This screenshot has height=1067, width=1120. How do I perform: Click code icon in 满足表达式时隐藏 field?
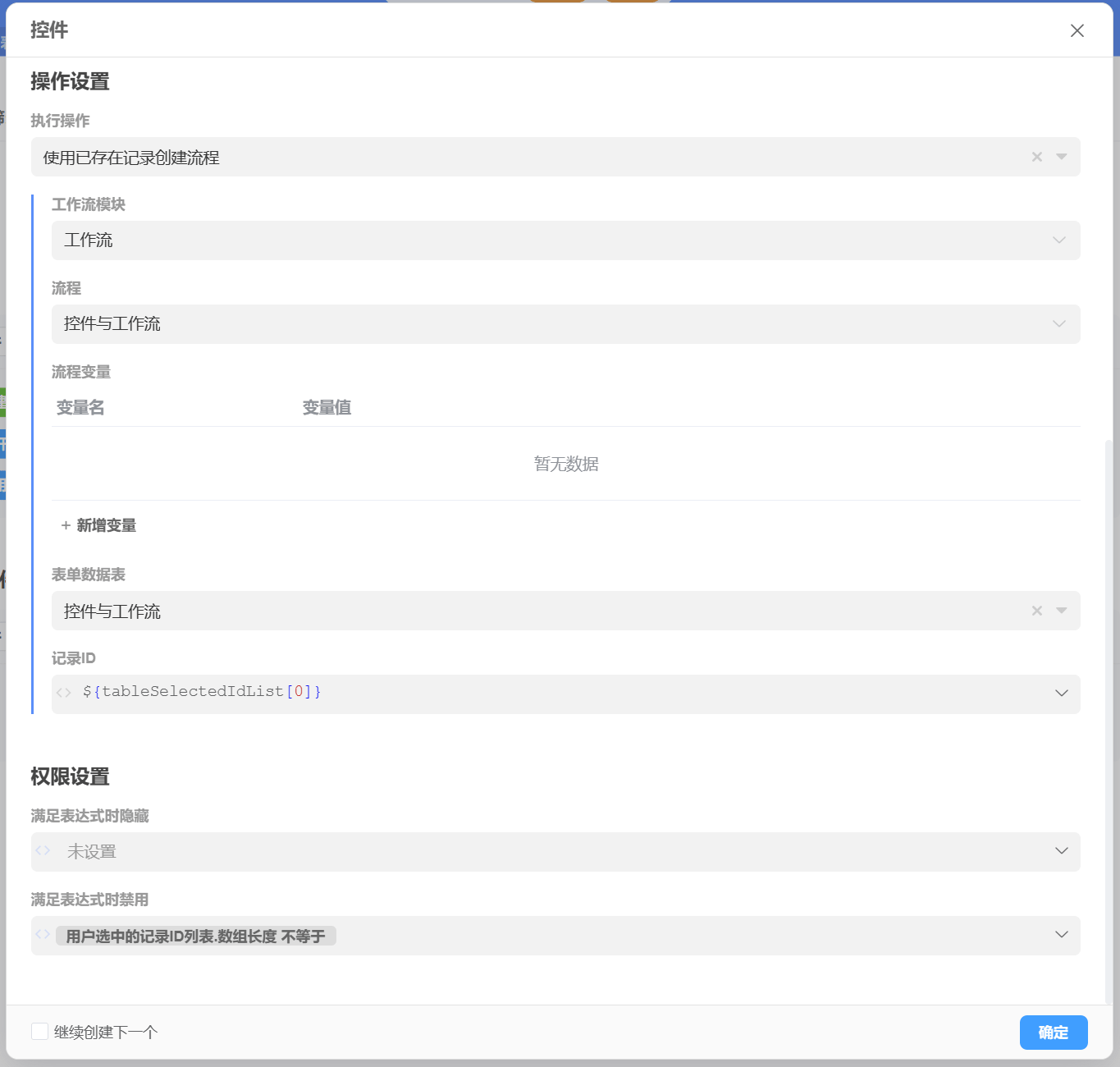coord(43,850)
